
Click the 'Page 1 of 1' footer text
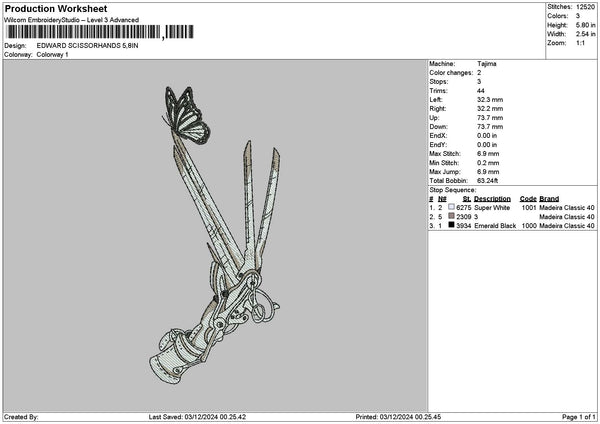click(579, 417)
